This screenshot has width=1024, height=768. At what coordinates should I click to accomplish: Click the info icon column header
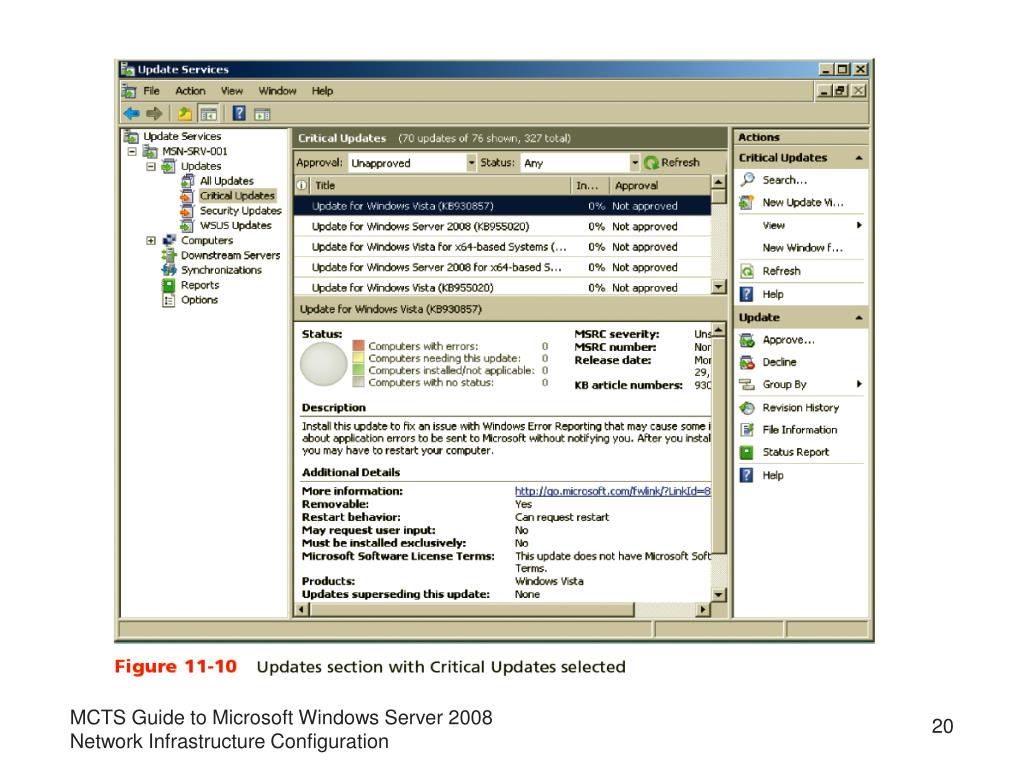point(302,185)
